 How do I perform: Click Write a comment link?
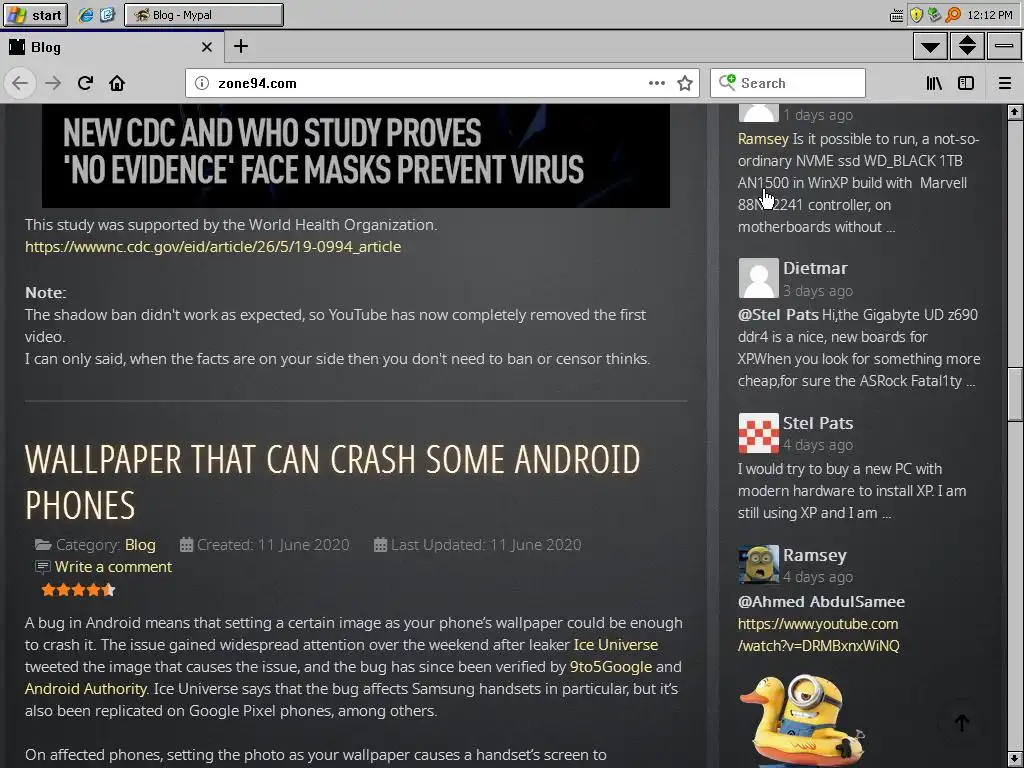(x=113, y=567)
